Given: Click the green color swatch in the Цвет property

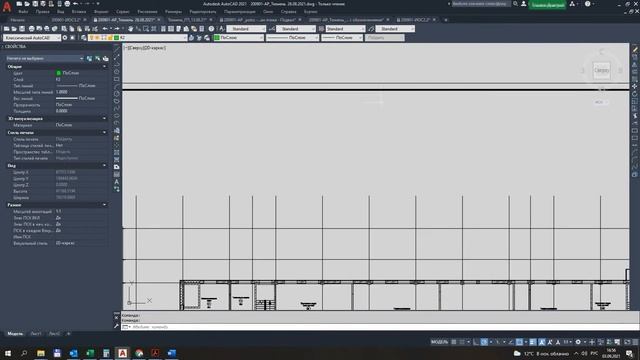Looking at the screenshot, I should pyautogui.click(x=58, y=73).
